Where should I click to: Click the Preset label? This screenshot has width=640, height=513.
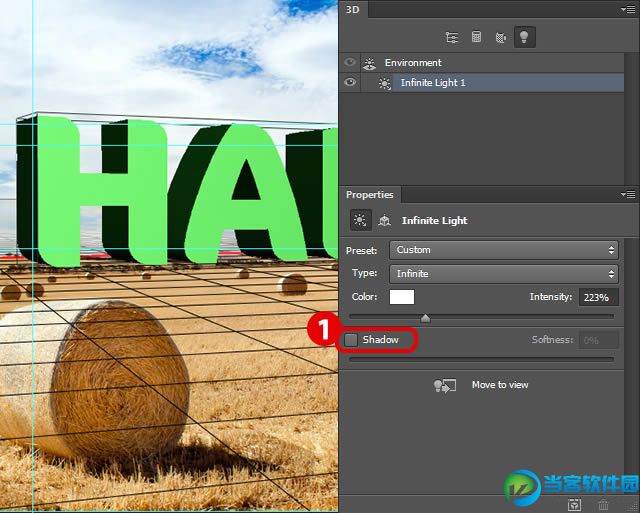pos(362,251)
